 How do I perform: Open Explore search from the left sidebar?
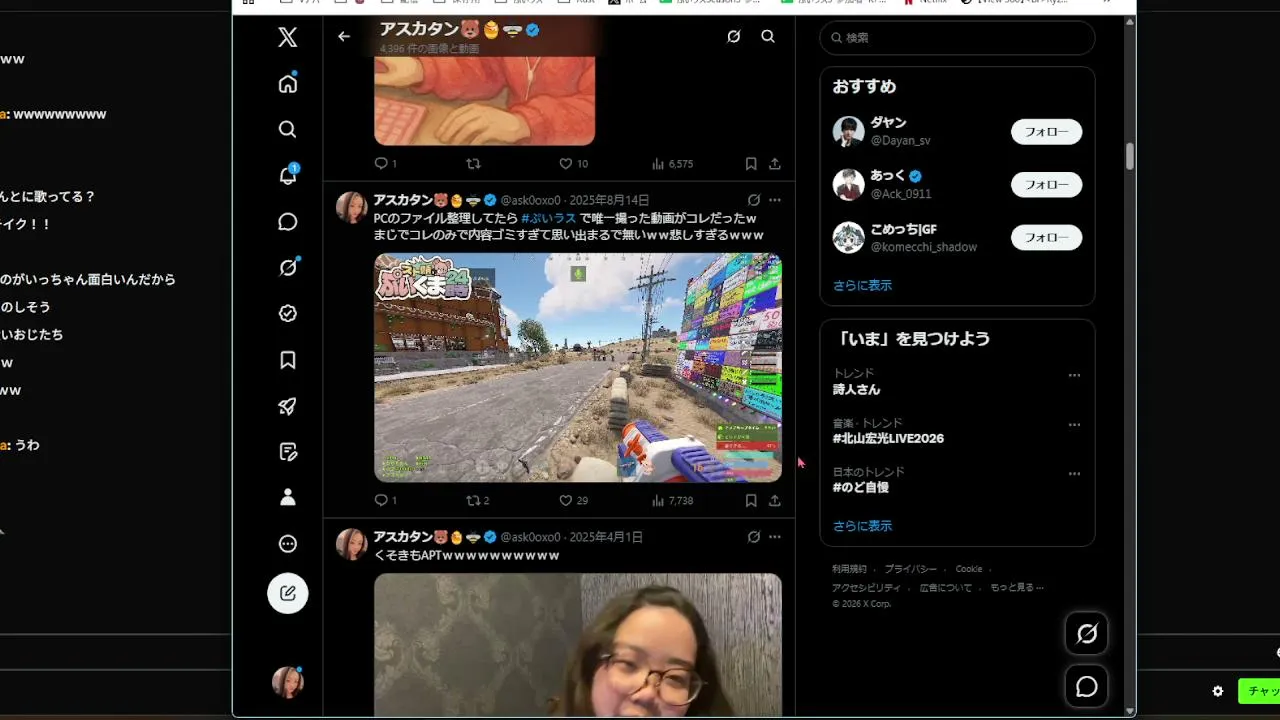tap(288, 129)
